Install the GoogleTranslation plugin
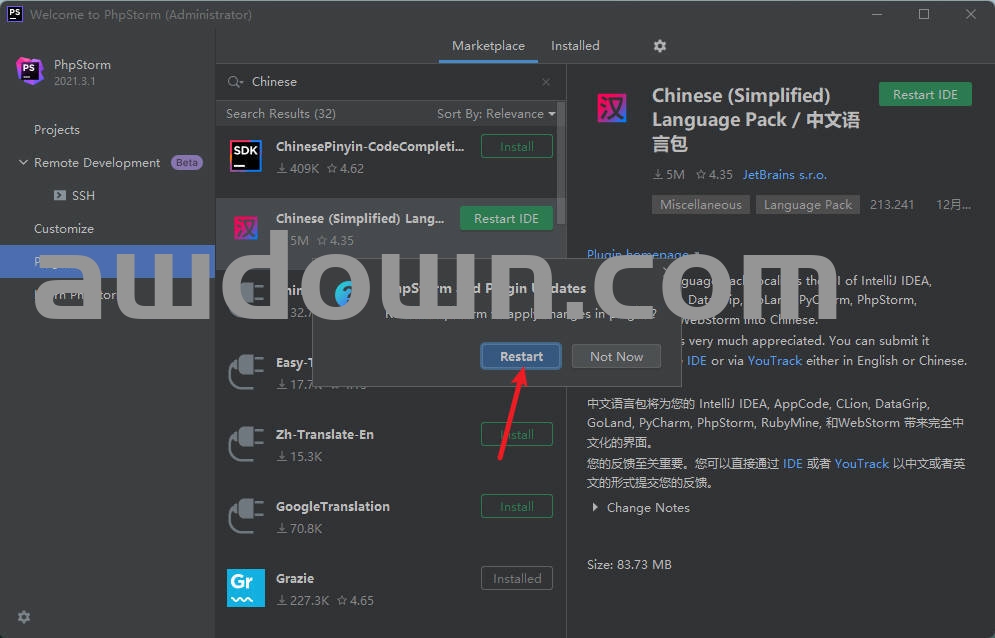The image size is (995, 638). [516, 507]
